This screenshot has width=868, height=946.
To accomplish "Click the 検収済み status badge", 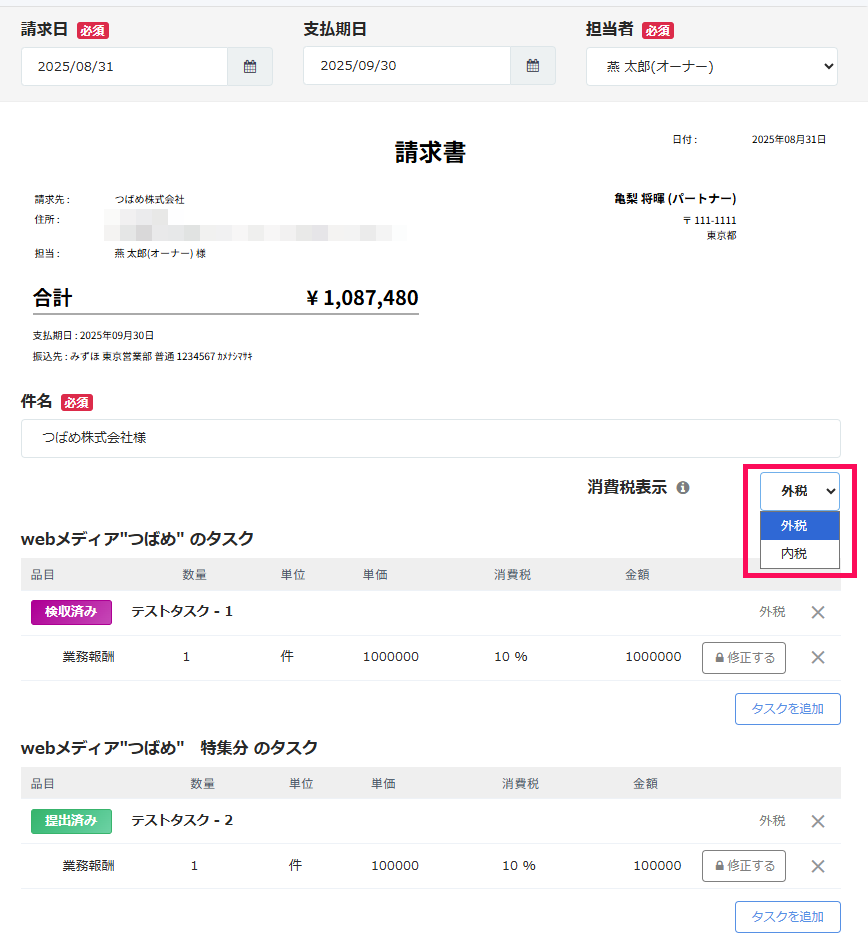I will click(71, 612).
